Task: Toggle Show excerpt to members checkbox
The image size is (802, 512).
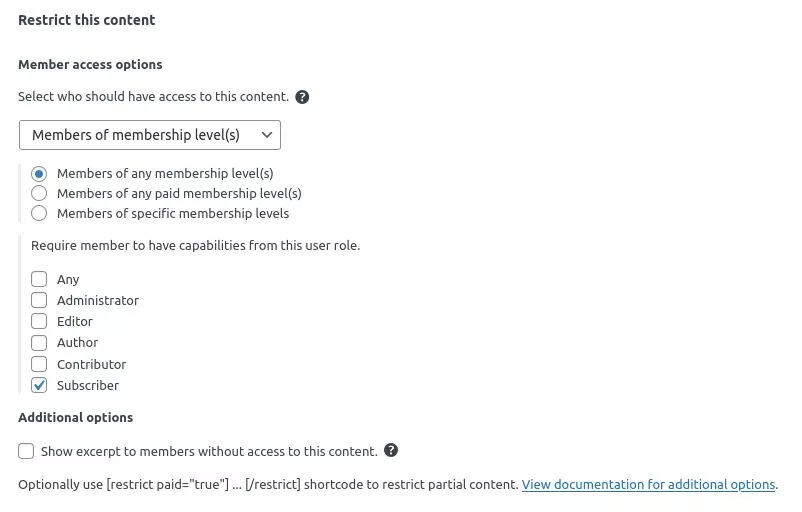Action: pyautogui.click(x=26, y=451)
